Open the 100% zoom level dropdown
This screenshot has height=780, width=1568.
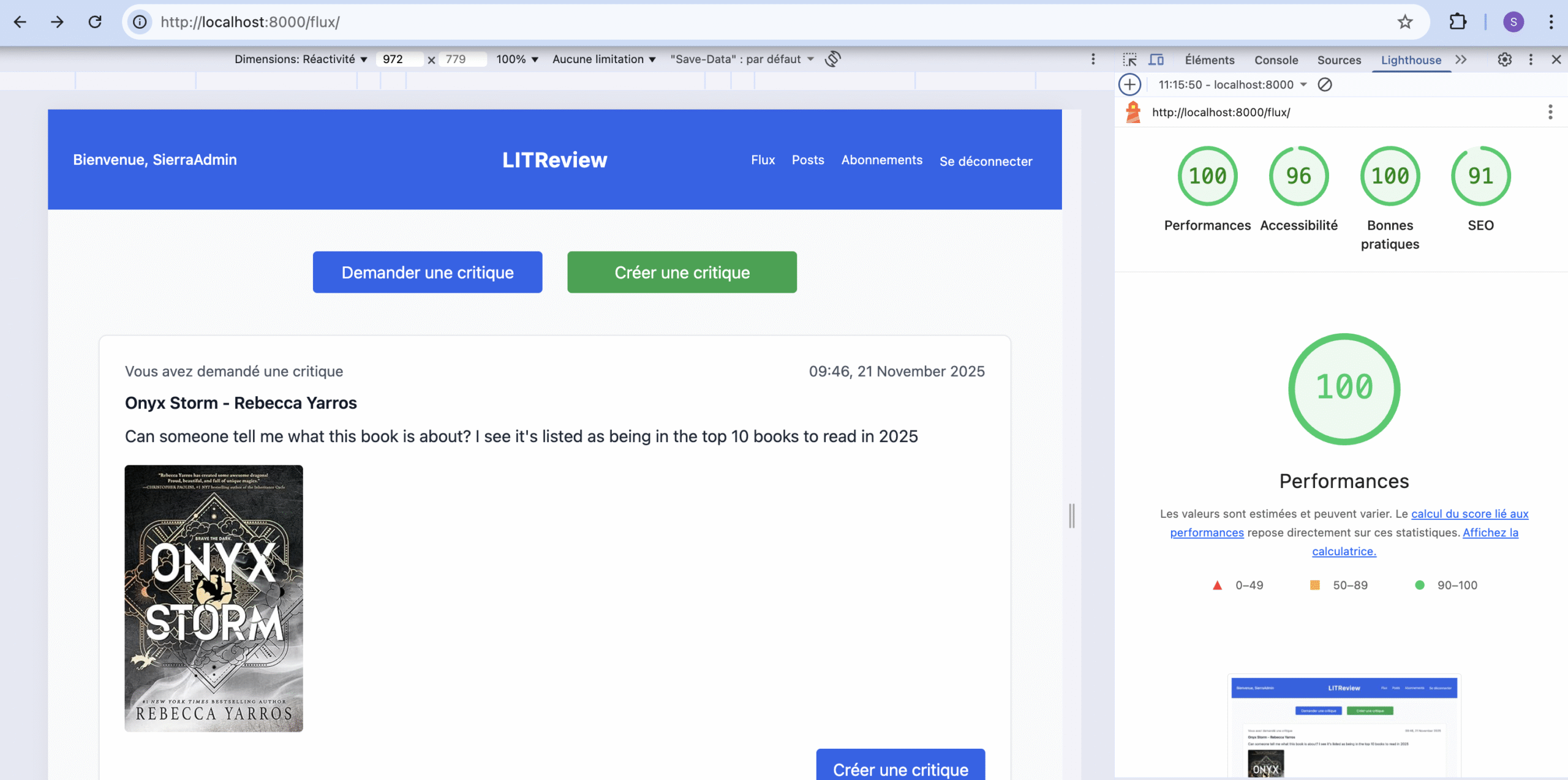point(517,59)
